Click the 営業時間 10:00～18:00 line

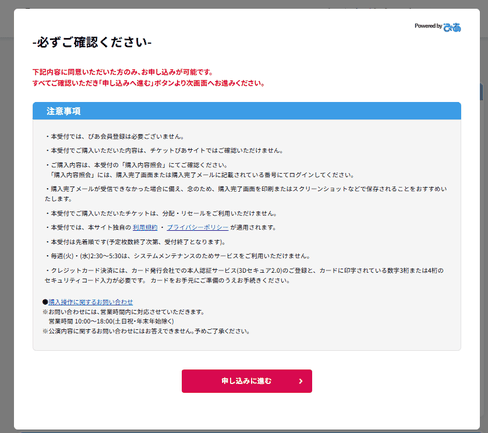click(x=111, y=321)
